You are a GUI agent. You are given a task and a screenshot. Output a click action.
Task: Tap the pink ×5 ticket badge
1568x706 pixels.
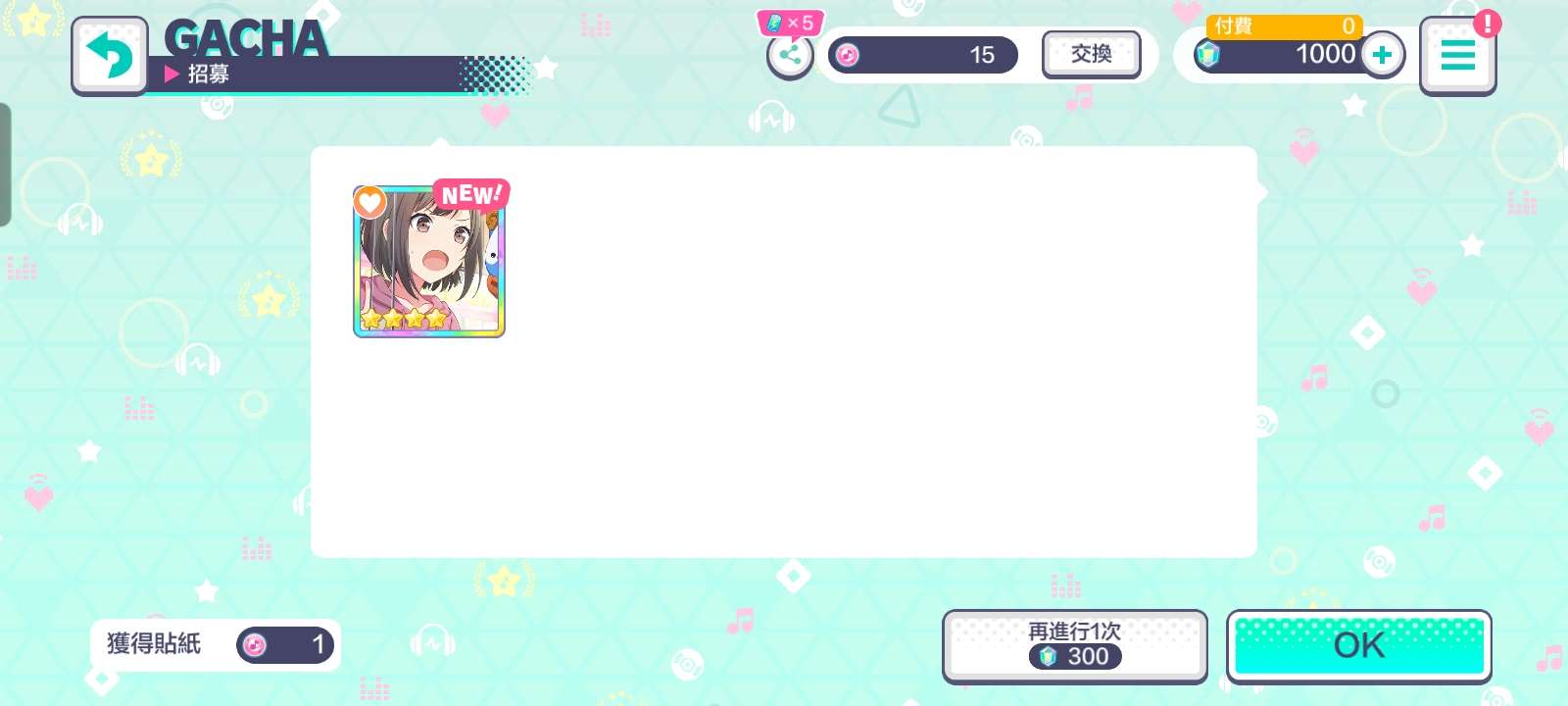coord(790,23)
